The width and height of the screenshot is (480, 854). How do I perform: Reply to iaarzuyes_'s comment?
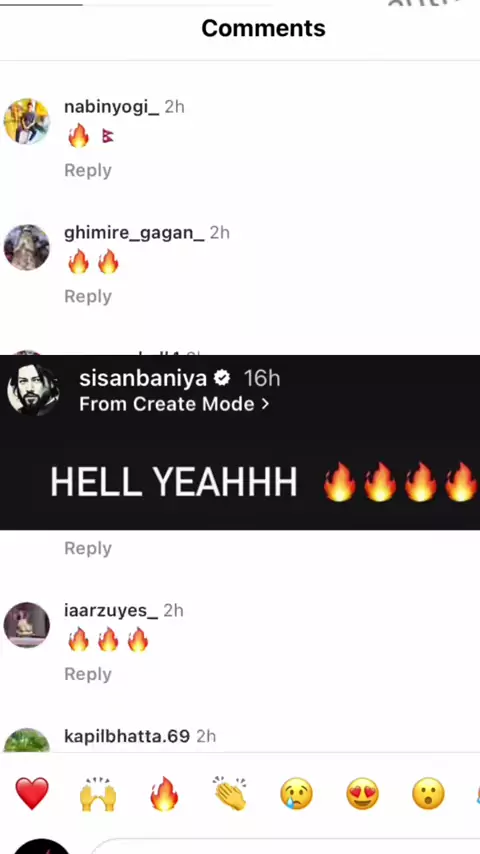tap(88, 674)
